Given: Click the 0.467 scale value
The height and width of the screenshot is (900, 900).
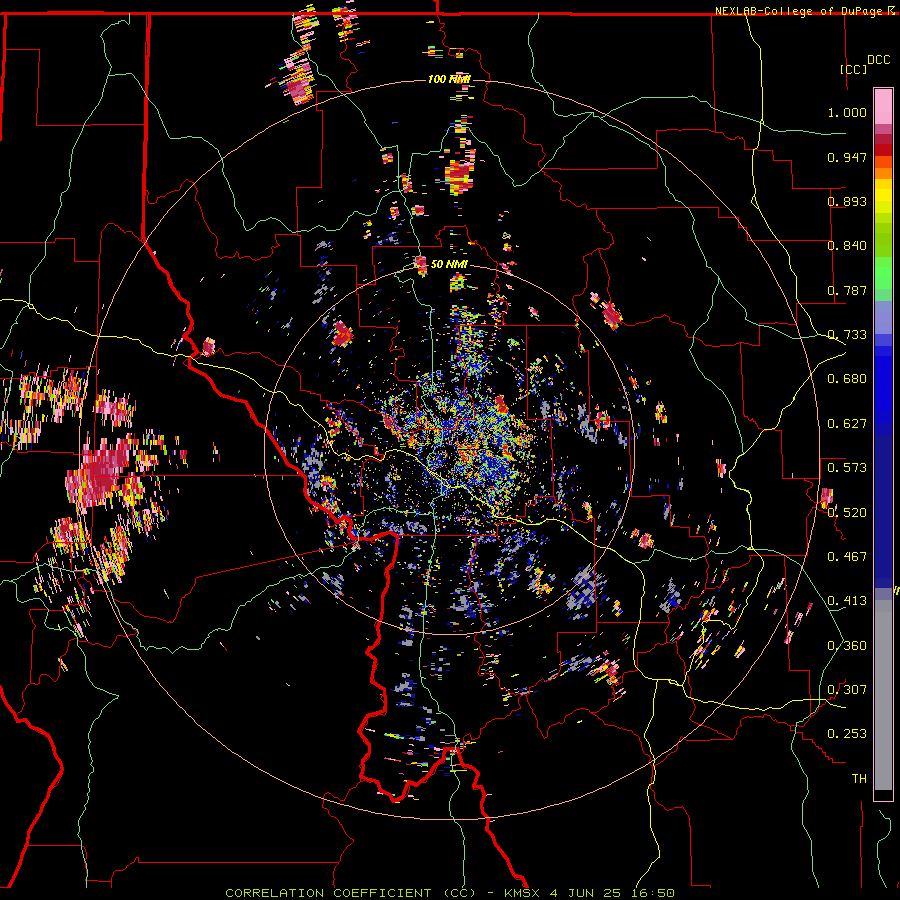Looking at the screenshot, I should point(847,557).
